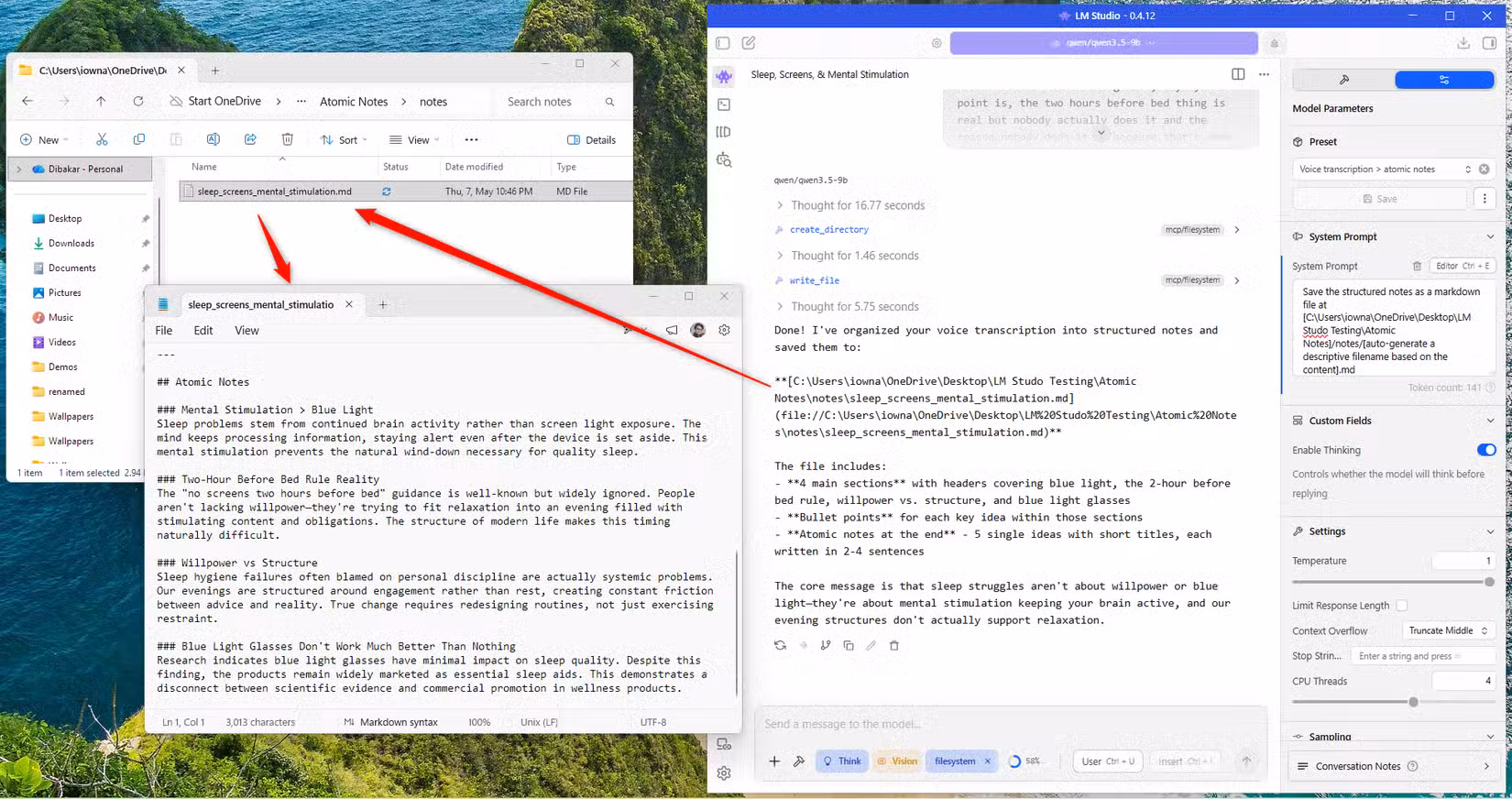Click the Delete icon in File Explorer toolbar

pyautogui.click(x=287, y=139)
